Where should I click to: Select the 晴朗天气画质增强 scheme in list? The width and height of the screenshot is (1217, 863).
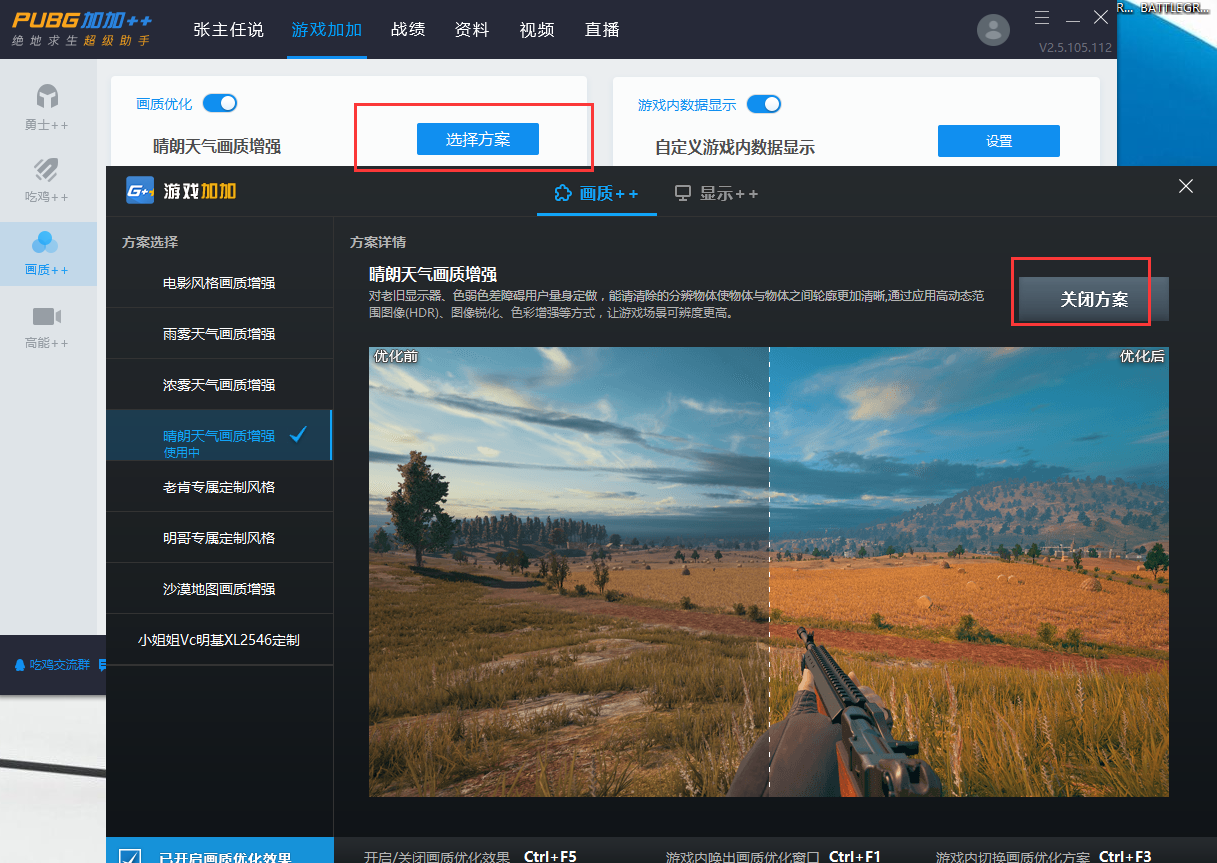[219, 436]
